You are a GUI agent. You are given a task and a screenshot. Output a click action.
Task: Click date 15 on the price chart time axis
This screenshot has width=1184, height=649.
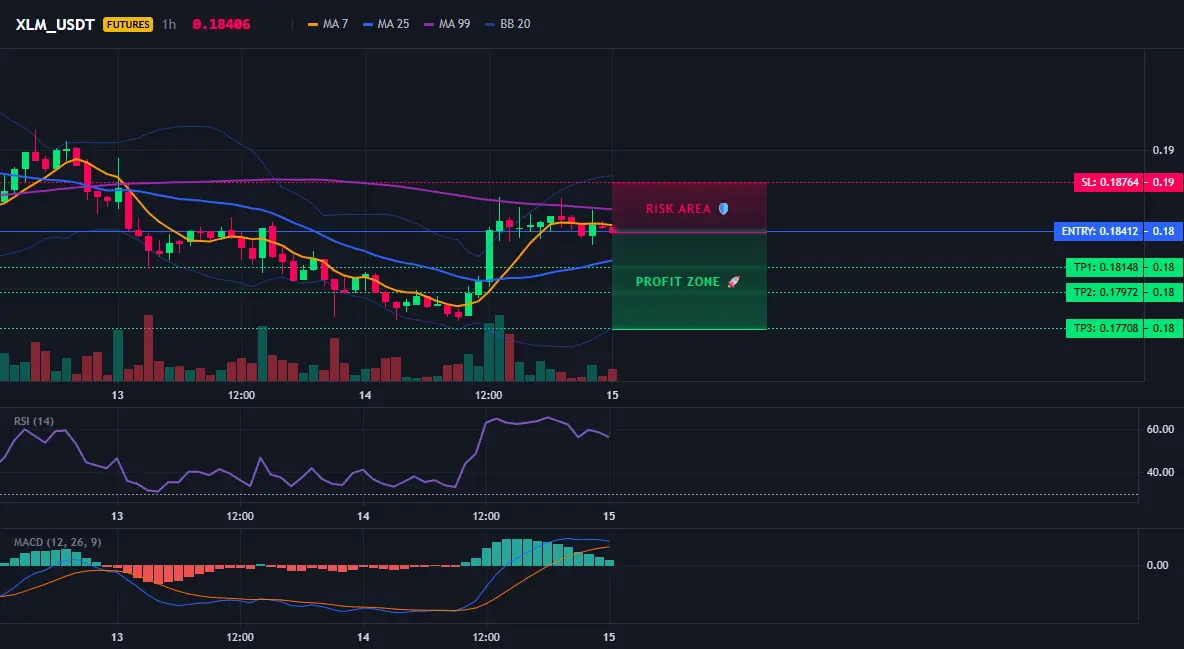point(612,395)
